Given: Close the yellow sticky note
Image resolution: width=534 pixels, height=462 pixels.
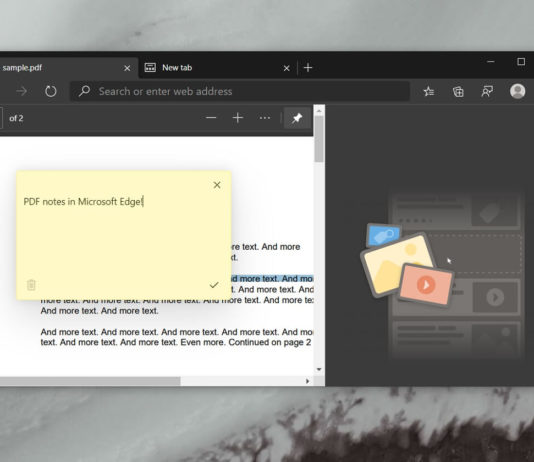Looking at the screenshot, I should pyautogui.click(x=217, y=185).
